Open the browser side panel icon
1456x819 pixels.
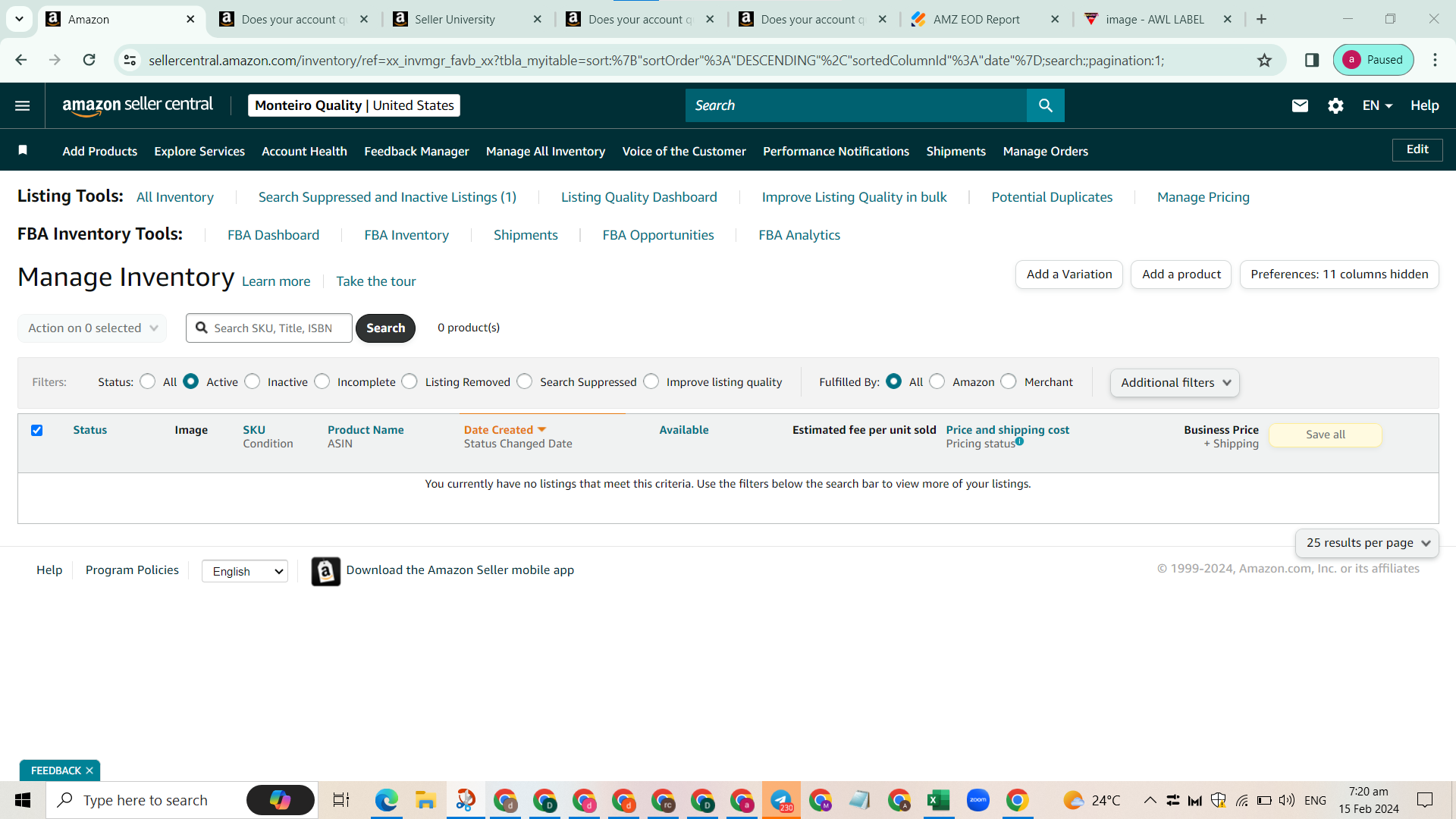tap(1312, 60)
